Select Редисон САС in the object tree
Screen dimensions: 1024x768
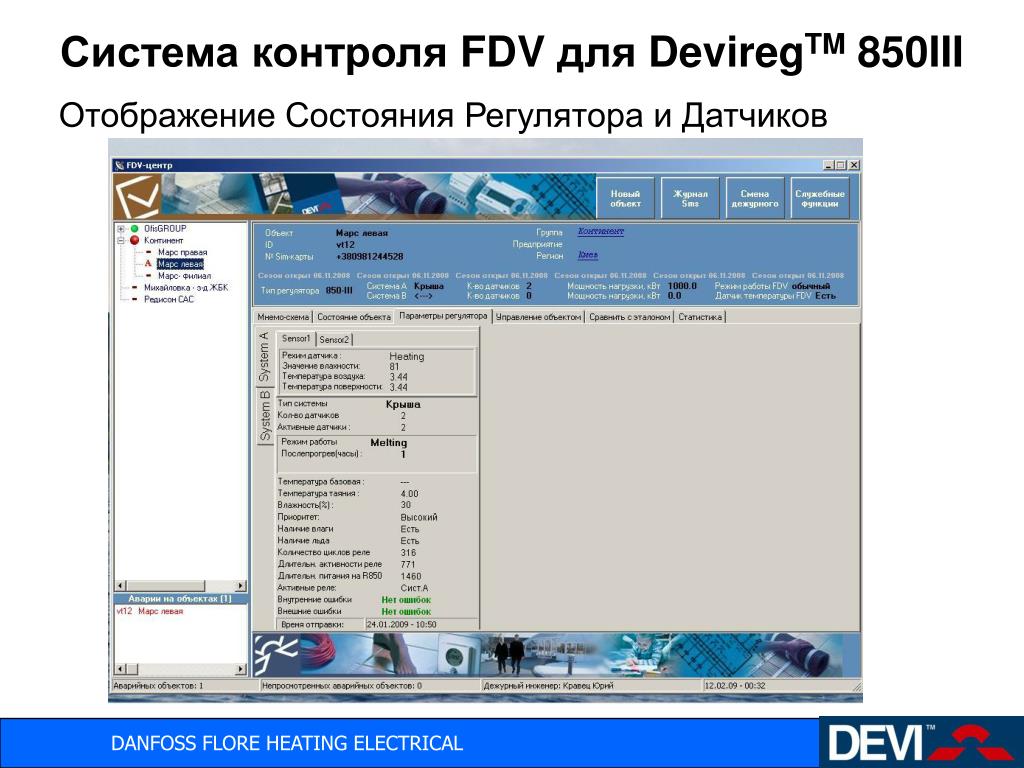pyautogui.click(x=169, y=299)
